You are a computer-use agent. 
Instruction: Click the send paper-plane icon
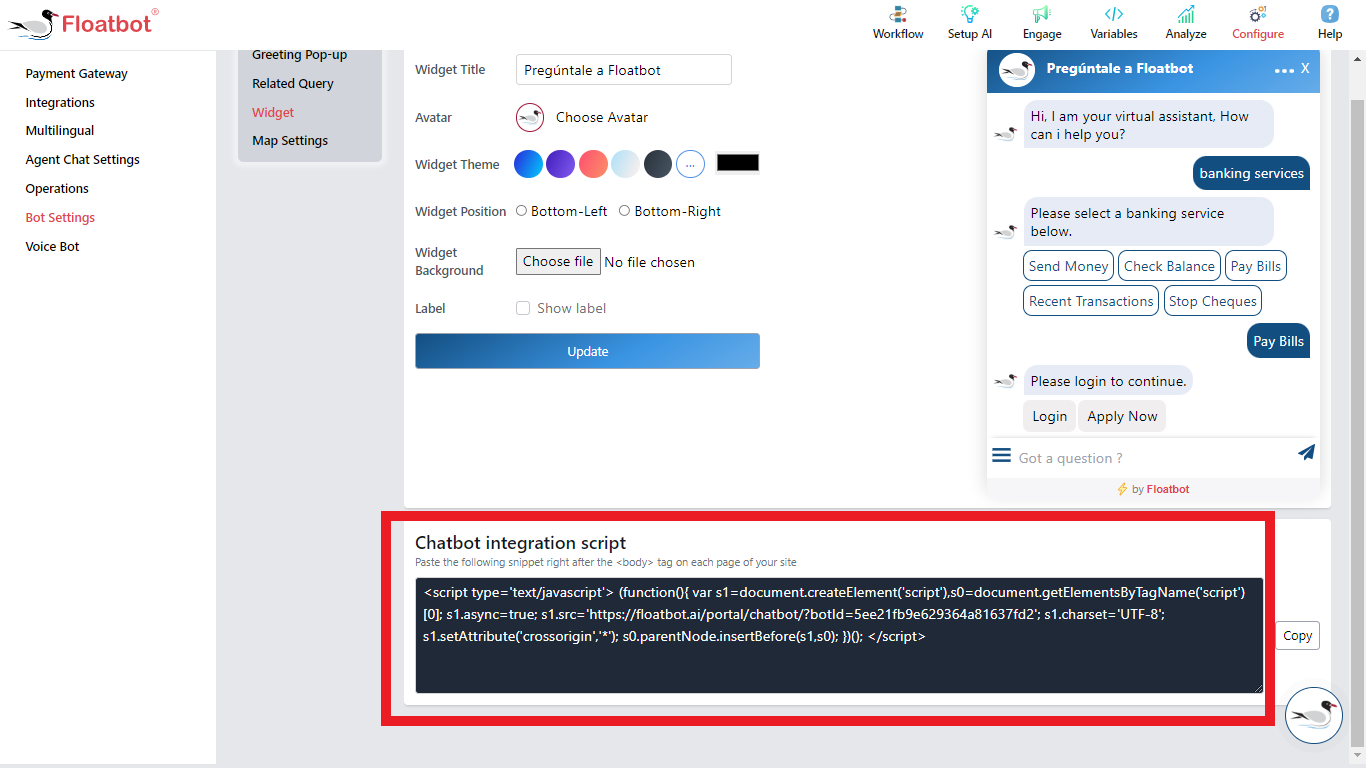click(1306, 452)
